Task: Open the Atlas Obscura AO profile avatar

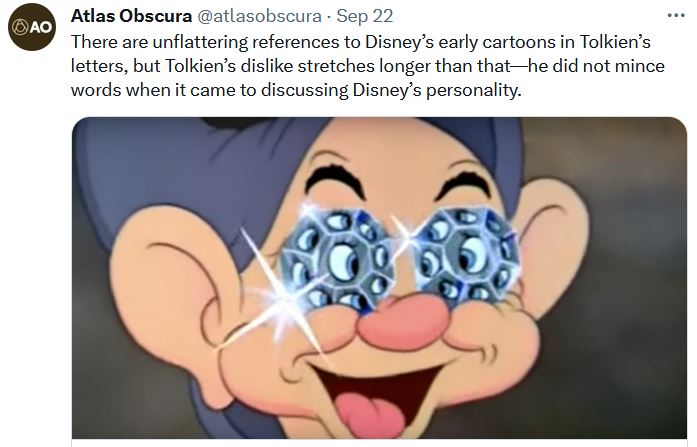Action: pos(32,27)
